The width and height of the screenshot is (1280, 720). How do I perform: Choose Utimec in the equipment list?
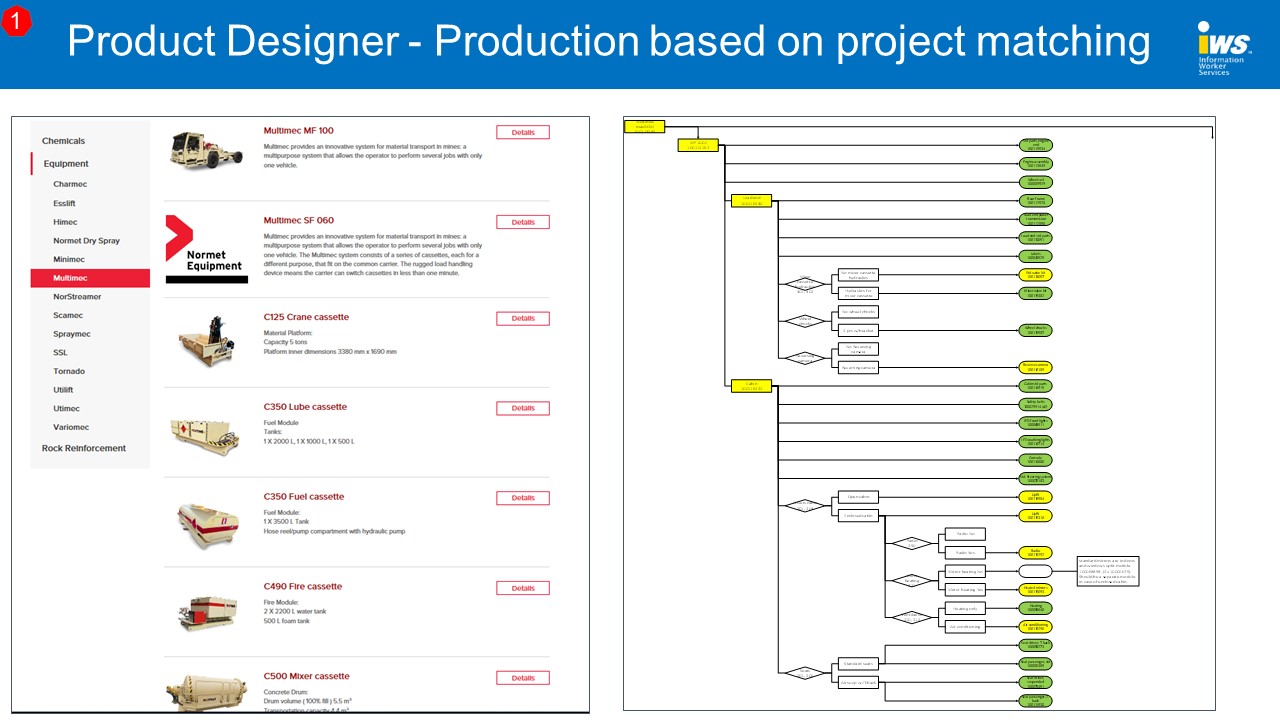[x=66, y=409]
